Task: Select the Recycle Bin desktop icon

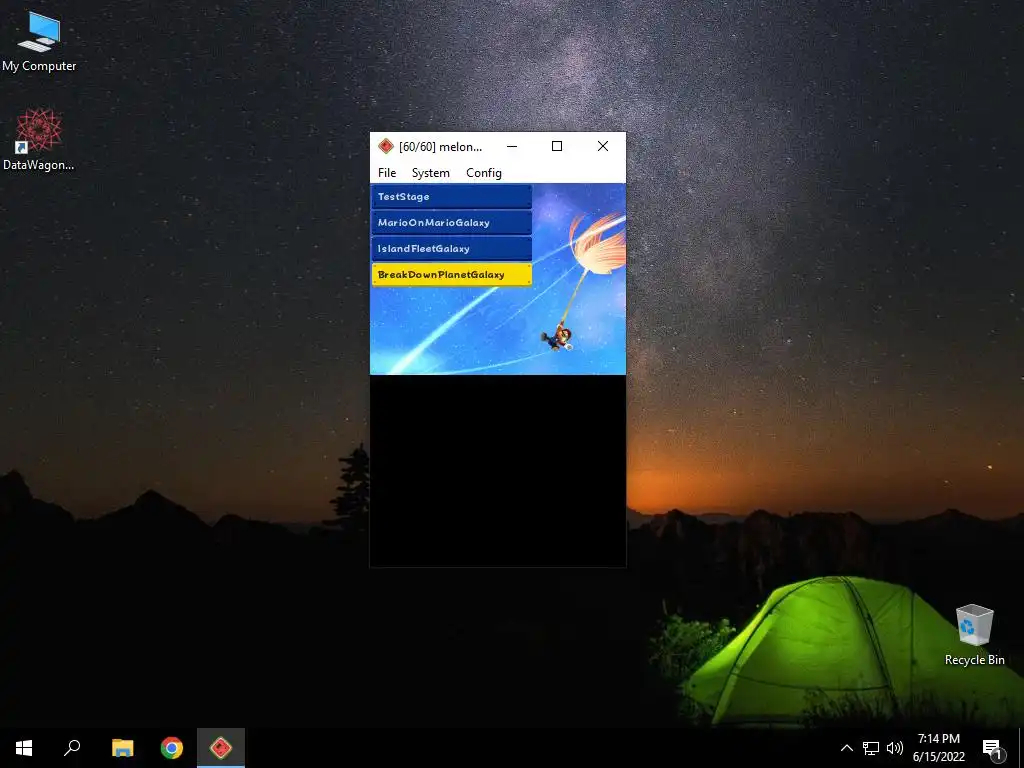Action: [x=974, y=635]
